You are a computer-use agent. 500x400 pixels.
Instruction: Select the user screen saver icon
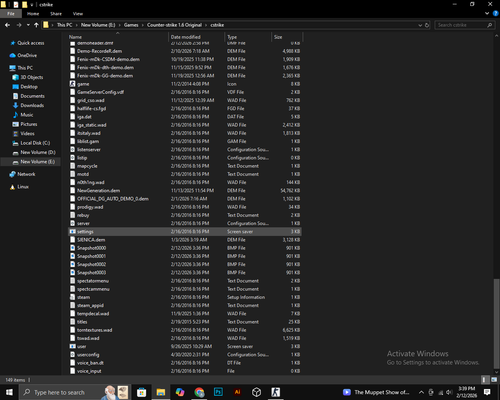click(x=72, y=346)
